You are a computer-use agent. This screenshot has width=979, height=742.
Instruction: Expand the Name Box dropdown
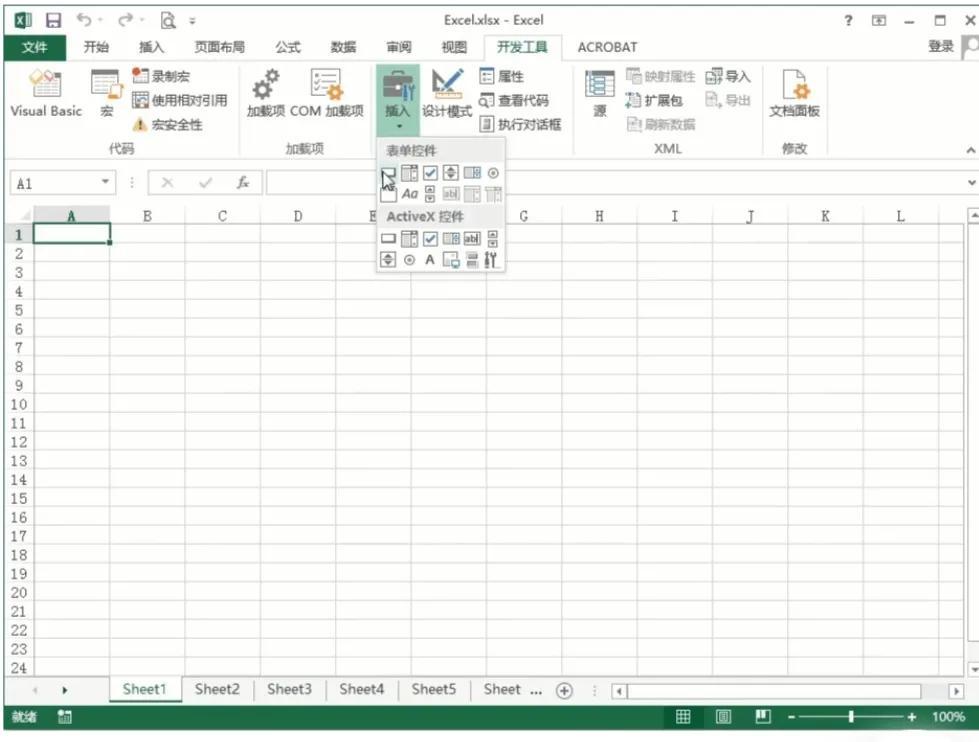coord(106,182)
